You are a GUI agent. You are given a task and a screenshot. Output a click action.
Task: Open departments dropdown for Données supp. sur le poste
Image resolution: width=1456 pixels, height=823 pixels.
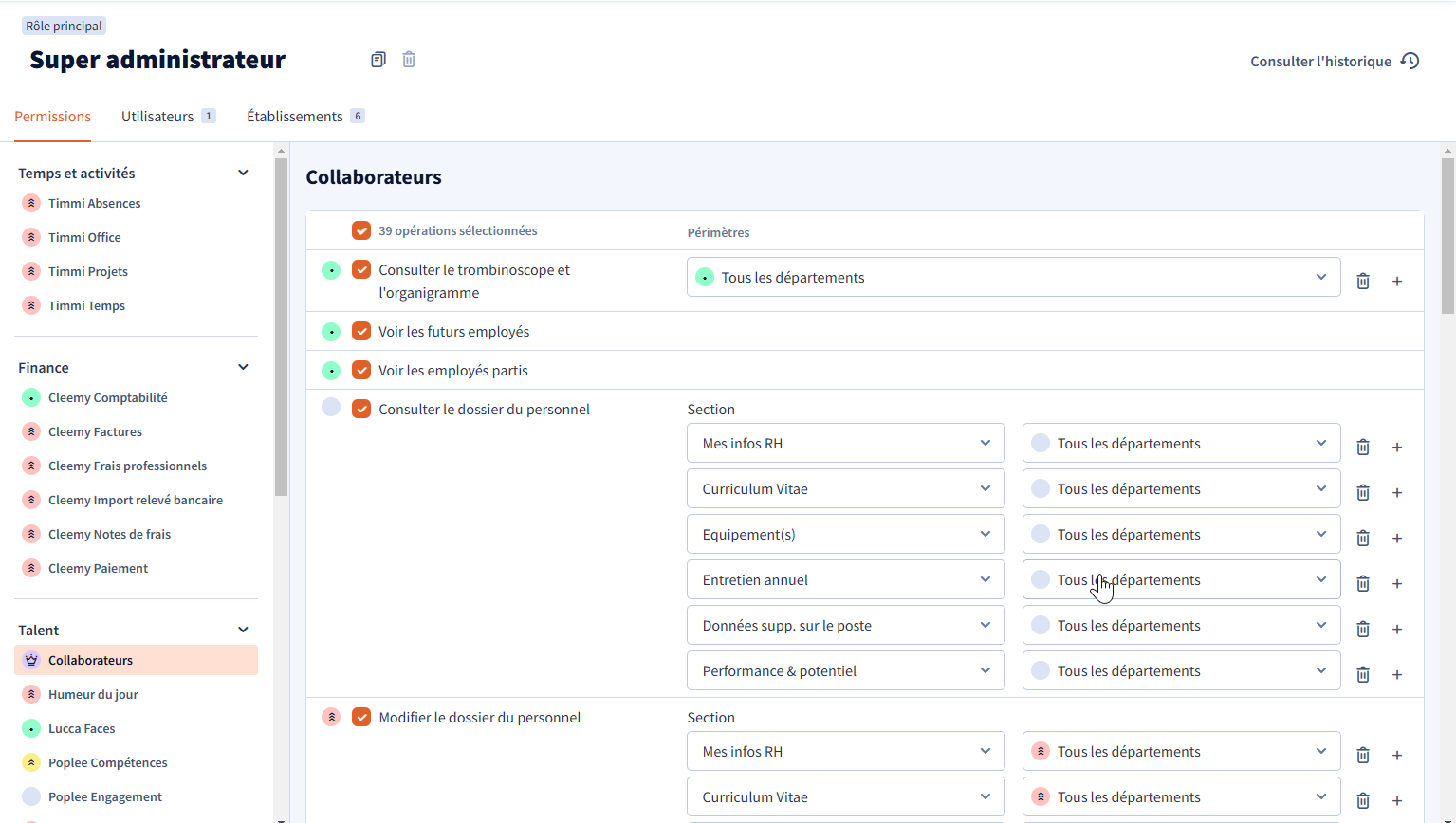click(1181, 625)
